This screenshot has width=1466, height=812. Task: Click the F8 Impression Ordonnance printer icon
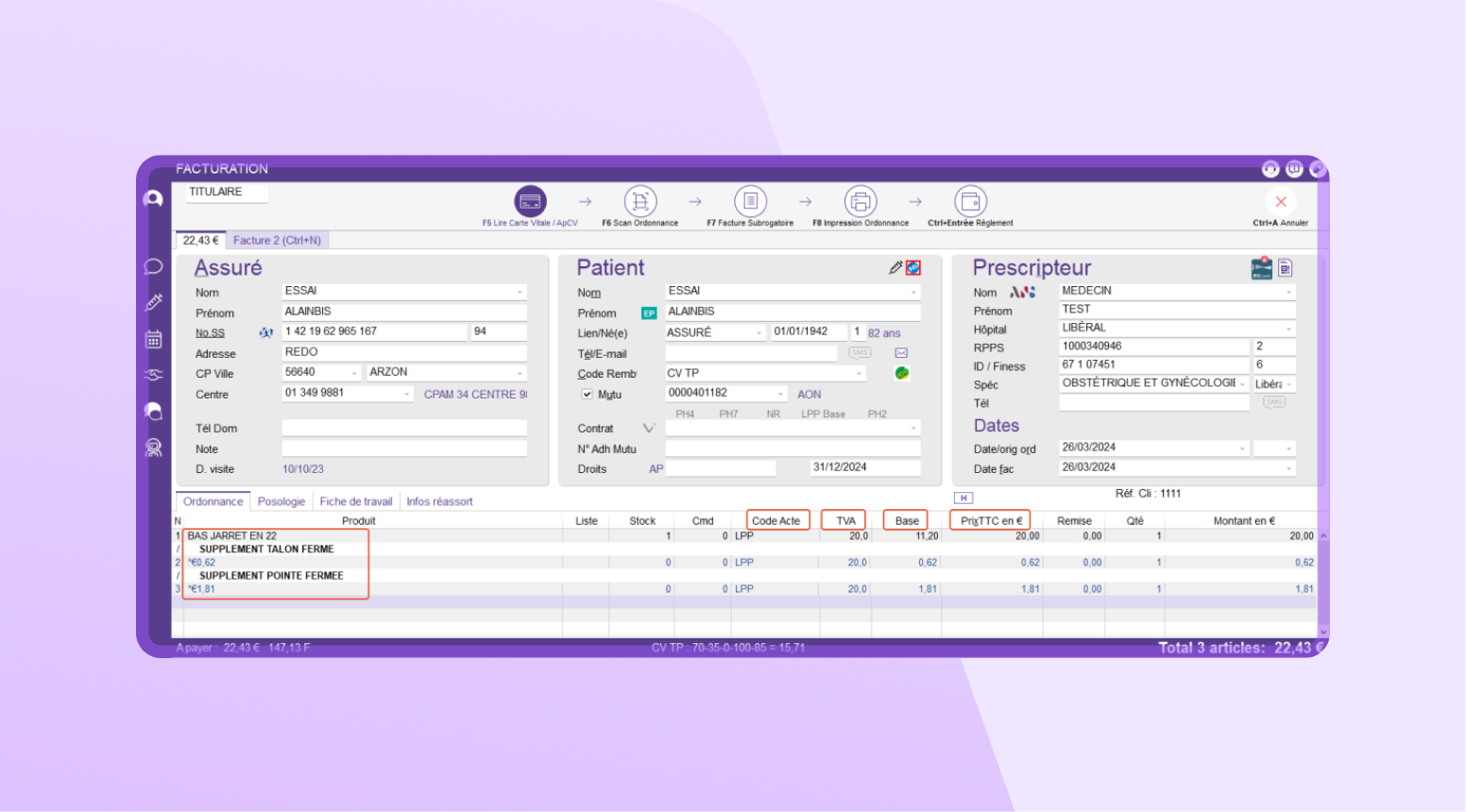coord(860,201)
